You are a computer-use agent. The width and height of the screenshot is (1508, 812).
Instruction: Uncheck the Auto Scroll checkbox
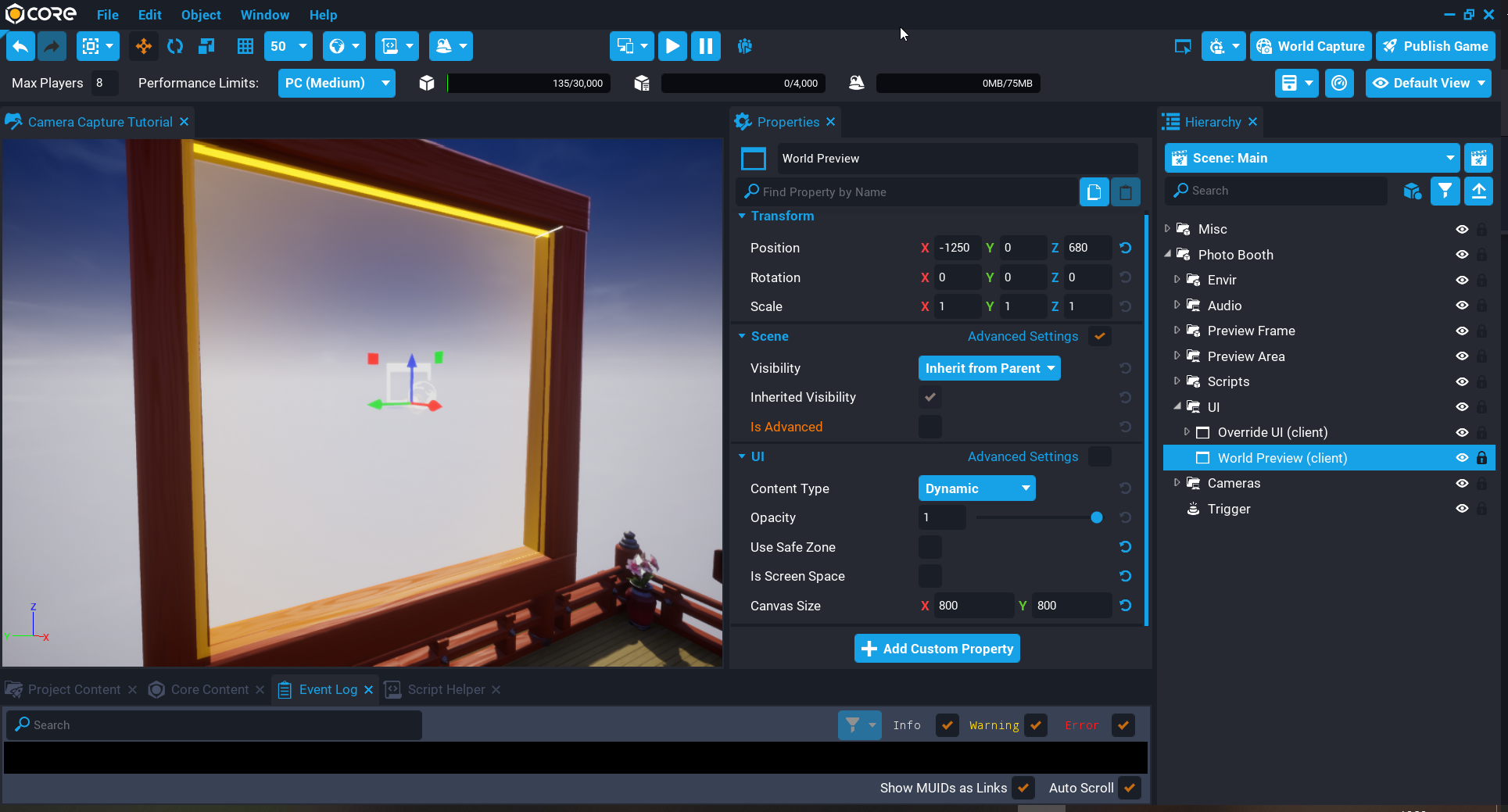(1130, 788)
